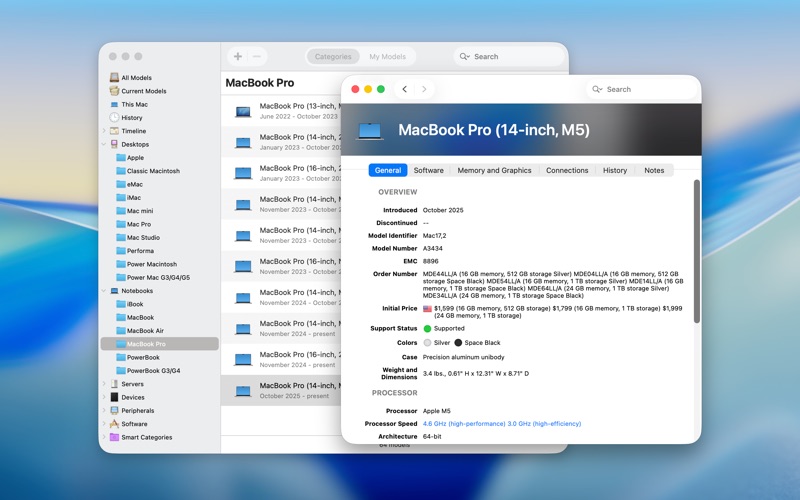Select the General tab
Screen dimensions: 800x500
click(388, 170)
